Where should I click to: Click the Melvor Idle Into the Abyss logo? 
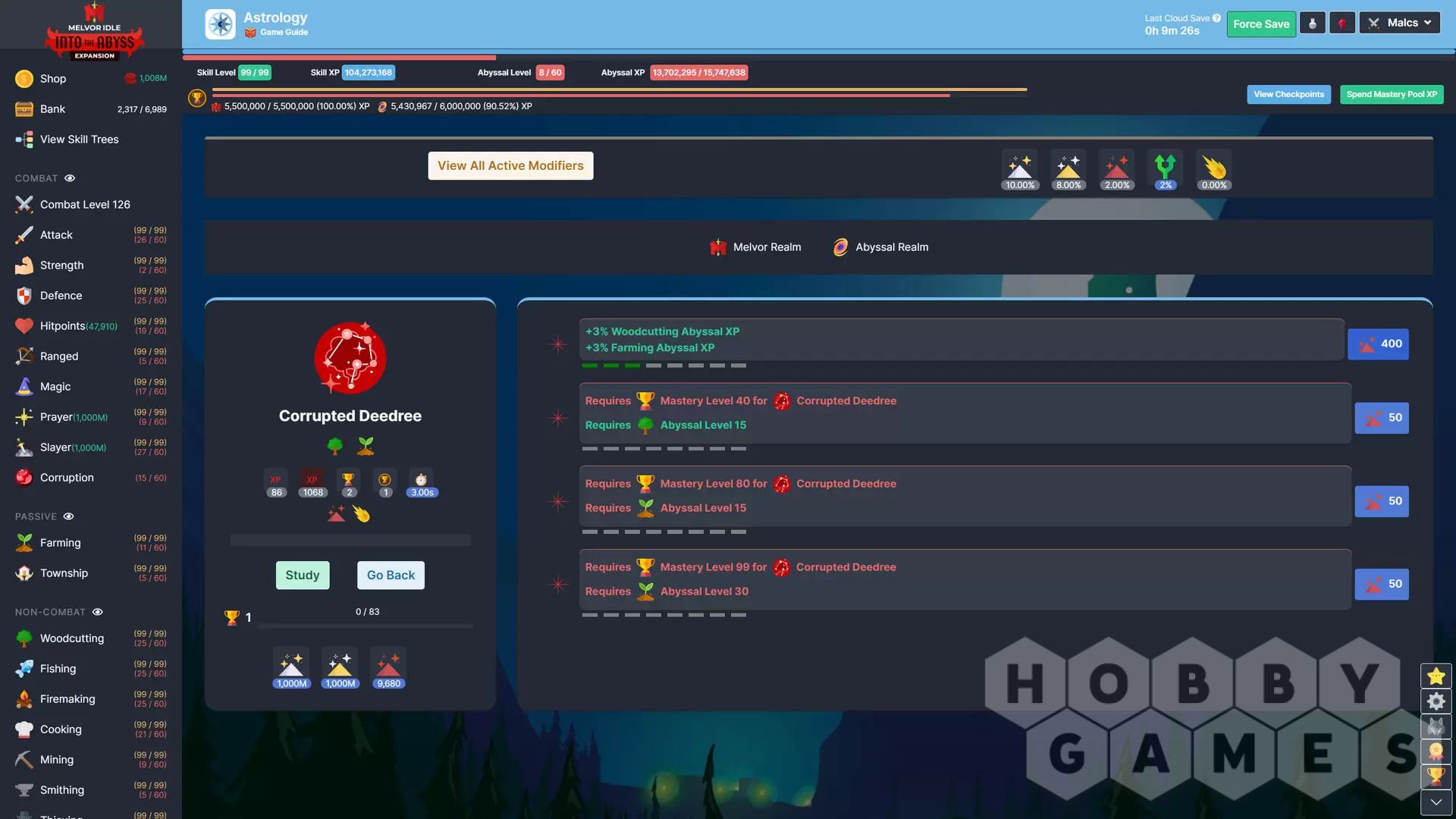[x=94, y=32]
